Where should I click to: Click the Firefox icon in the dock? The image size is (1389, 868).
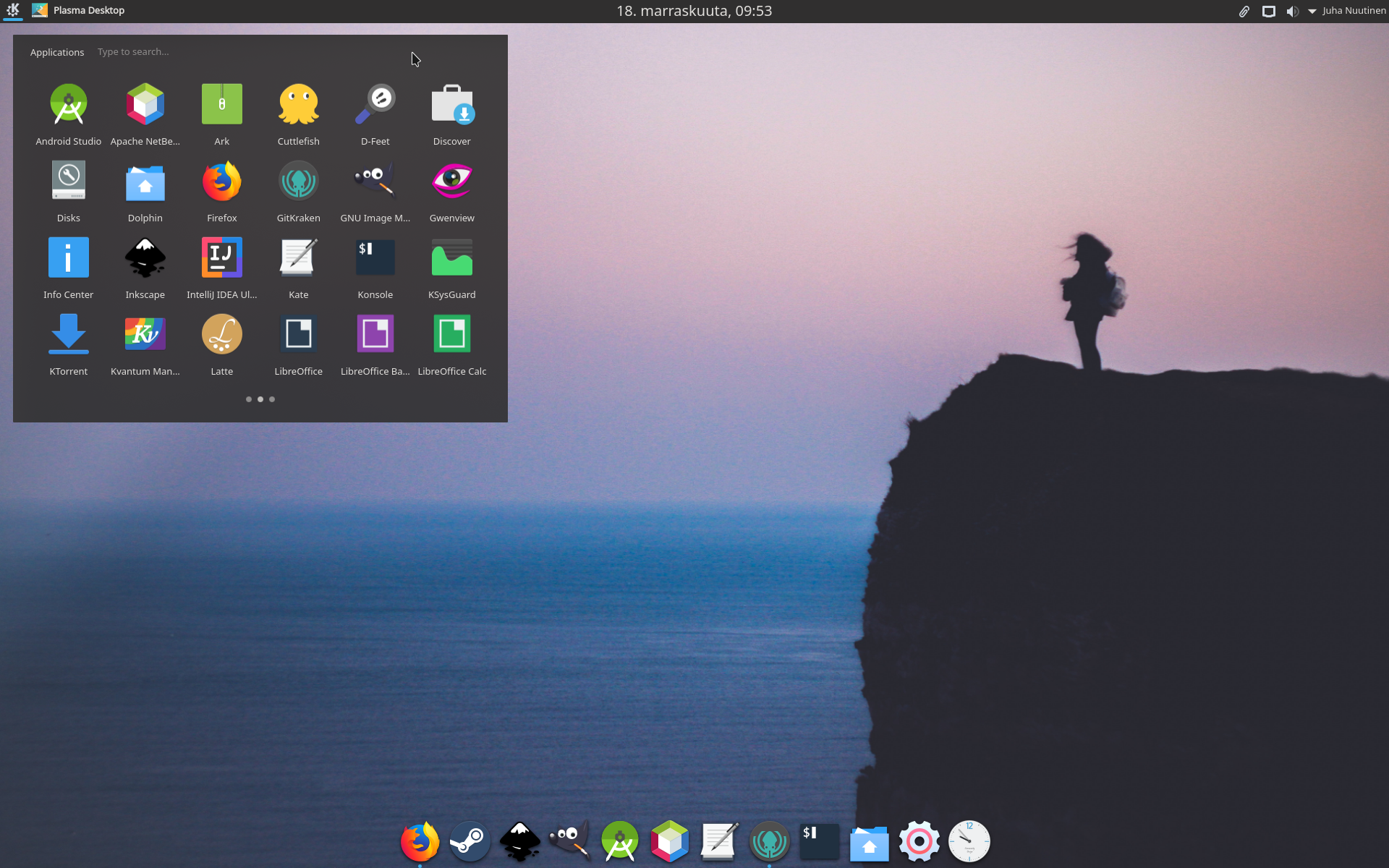coord(420,841)
